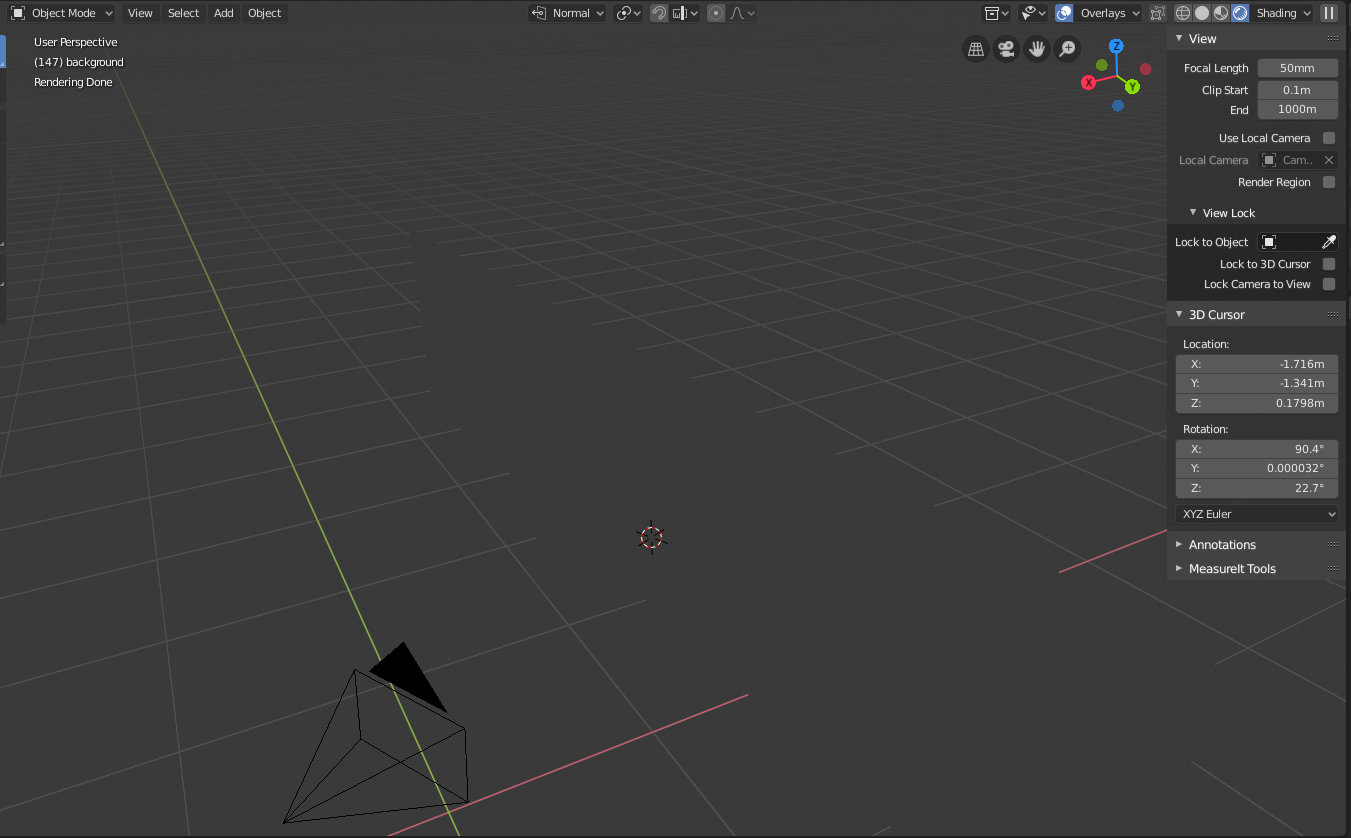Viewport: 1351px width, 838px height.
Task: Toggle the snap magnet icon
Action: click(659, 13)
